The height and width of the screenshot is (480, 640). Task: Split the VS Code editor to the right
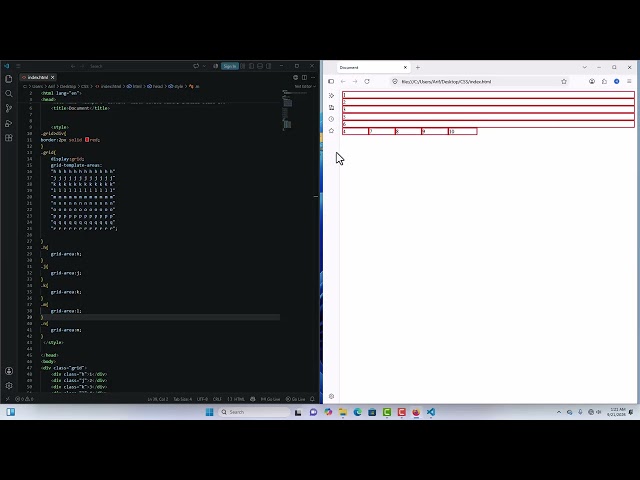(x=304, y=77)
